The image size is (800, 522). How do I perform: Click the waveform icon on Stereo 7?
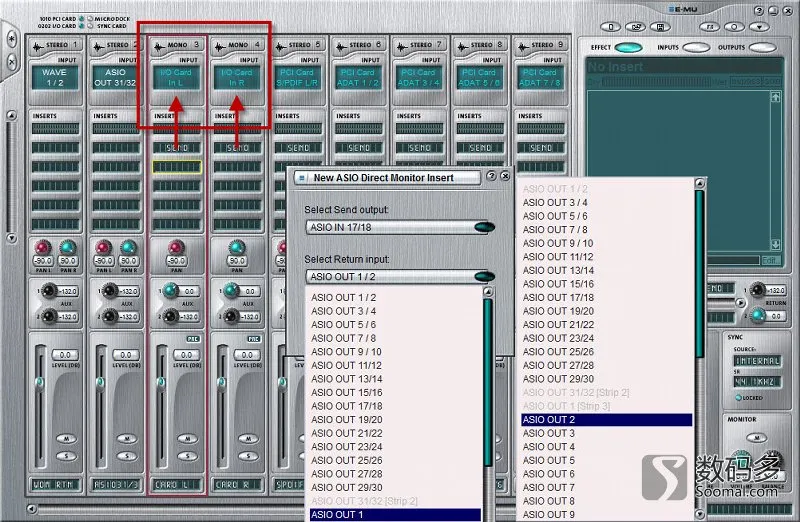[x=402, y=47]
